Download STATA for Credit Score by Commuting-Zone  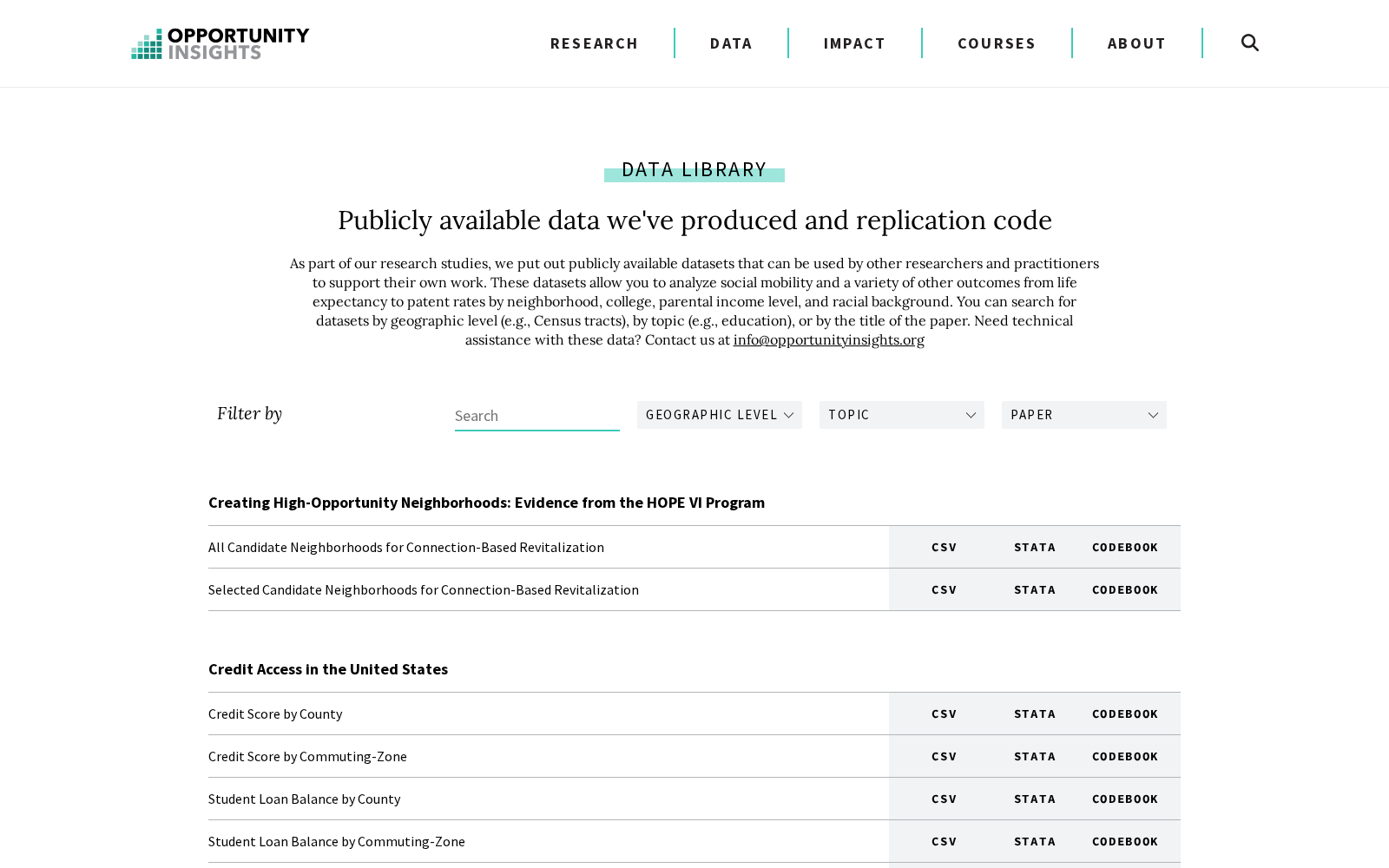(1035, 756)
